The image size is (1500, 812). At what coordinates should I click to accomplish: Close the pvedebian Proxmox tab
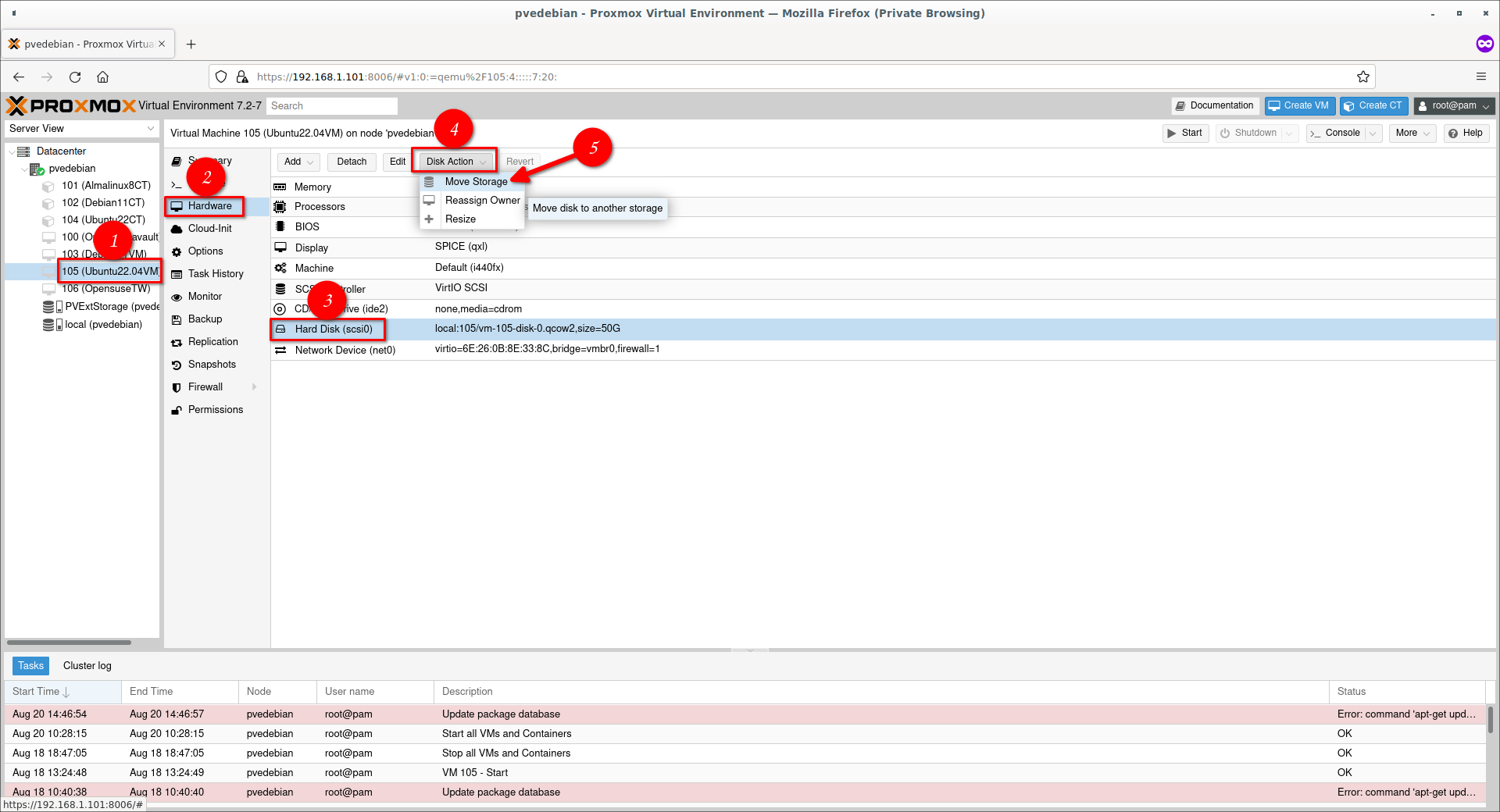point(162,44)
